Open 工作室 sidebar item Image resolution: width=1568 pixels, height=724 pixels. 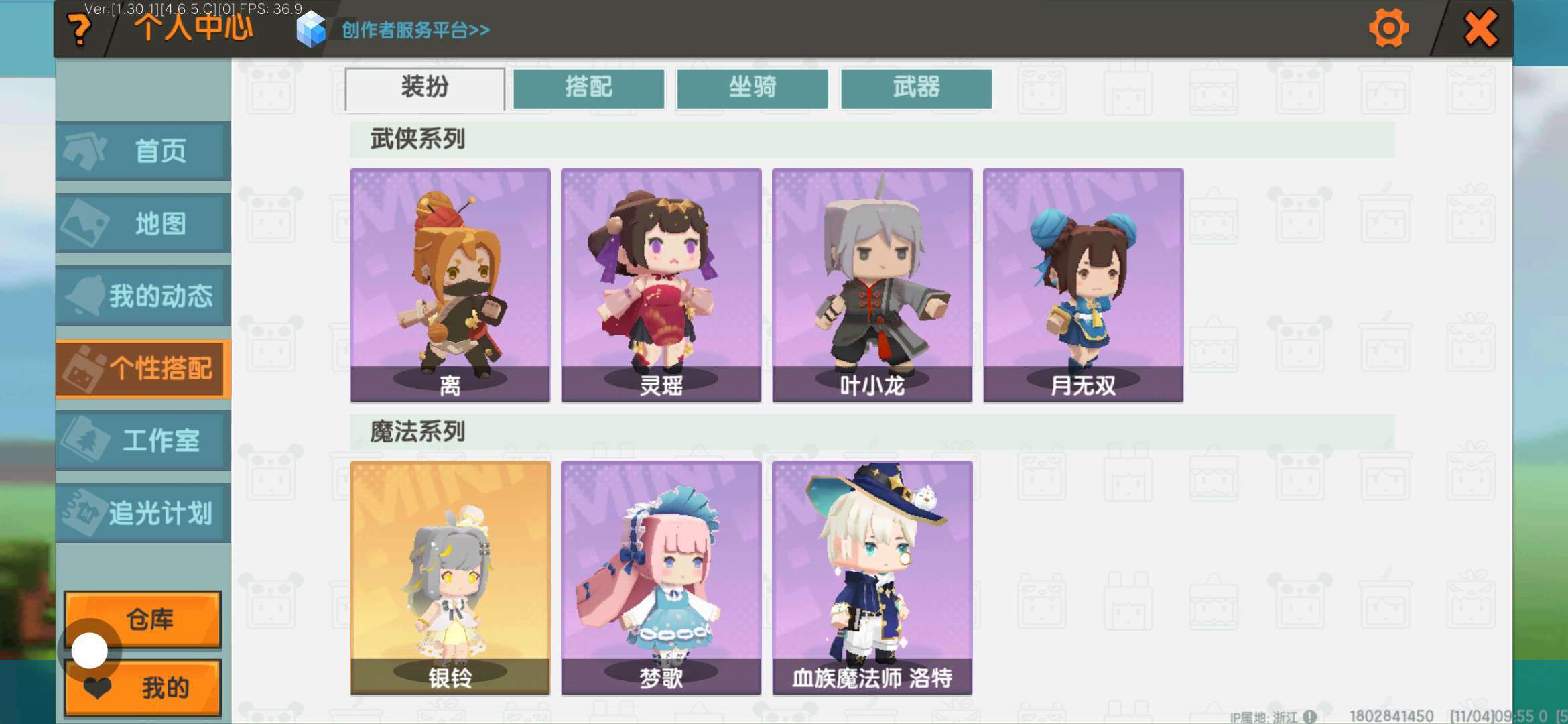pos(143,440)
